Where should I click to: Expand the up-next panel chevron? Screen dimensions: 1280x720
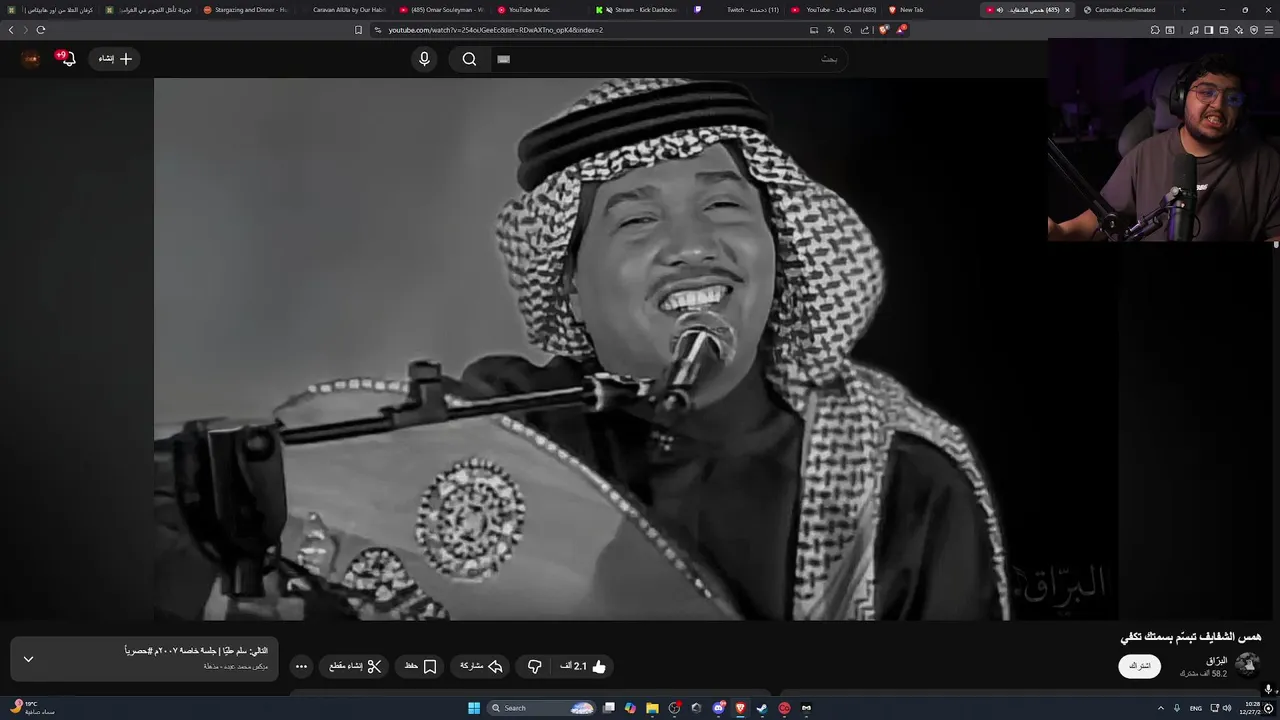[x=28, y=659]
